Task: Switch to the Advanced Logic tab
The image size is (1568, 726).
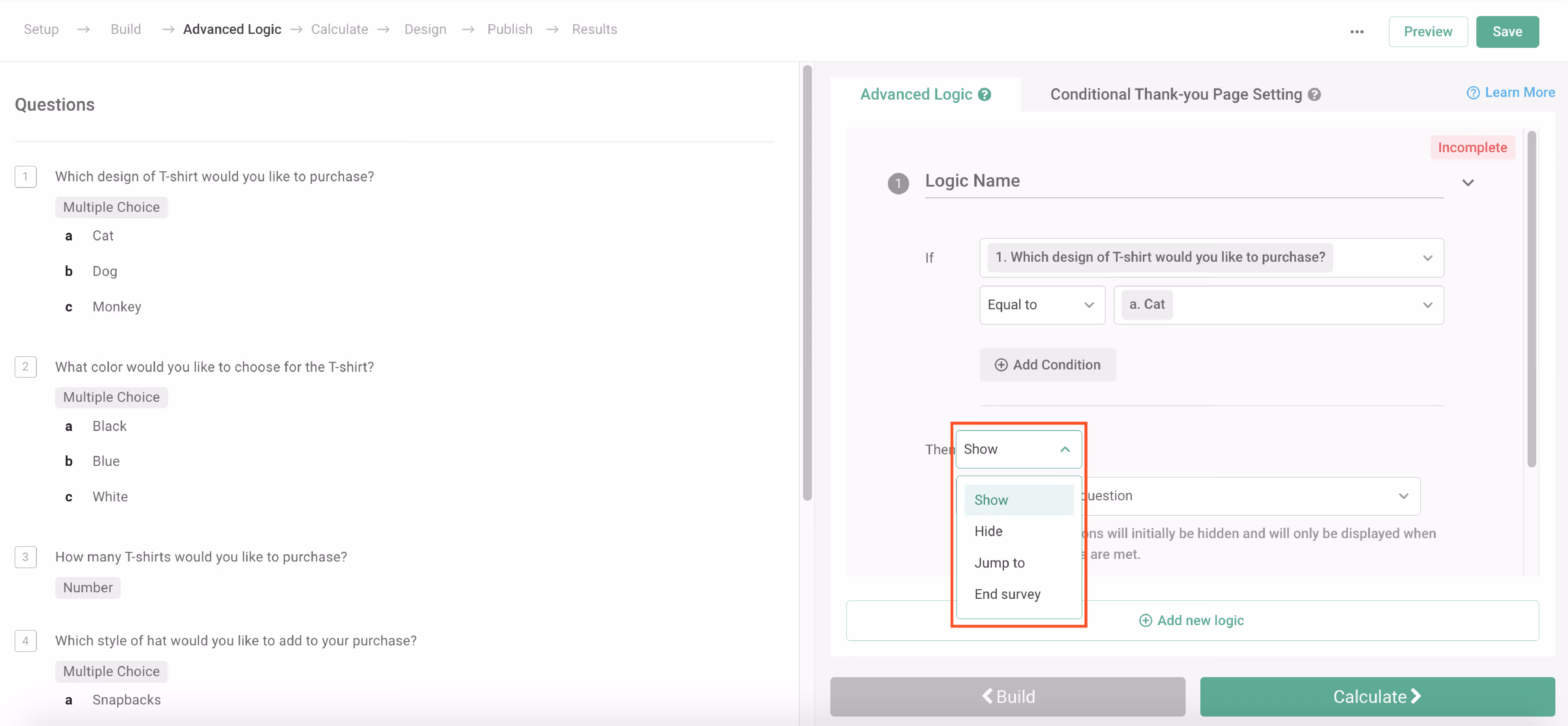Action: pos(925,94)
